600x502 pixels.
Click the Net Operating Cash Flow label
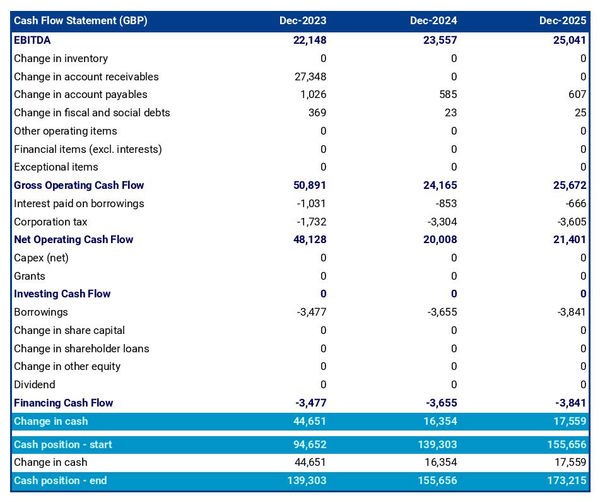click(73, 240)
